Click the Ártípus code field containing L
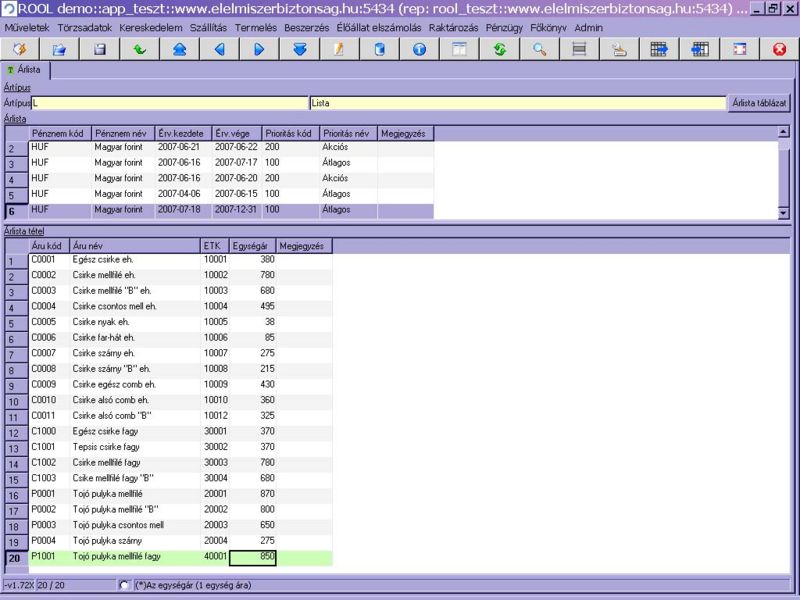 pos(168,102)
